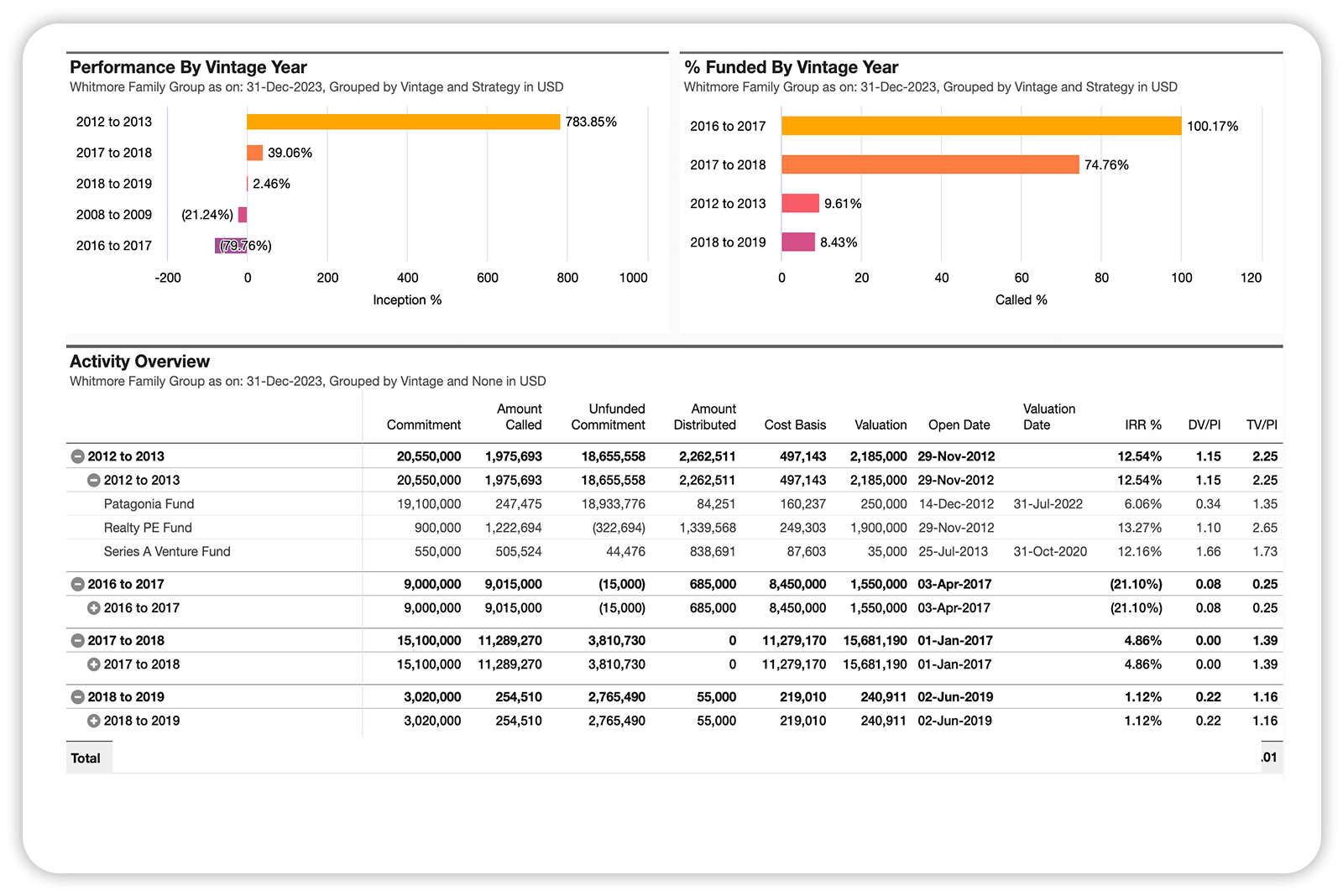Click the Cost Basis column header
The width and height of the screenshot is (1343, 896).
click(795, 425)
